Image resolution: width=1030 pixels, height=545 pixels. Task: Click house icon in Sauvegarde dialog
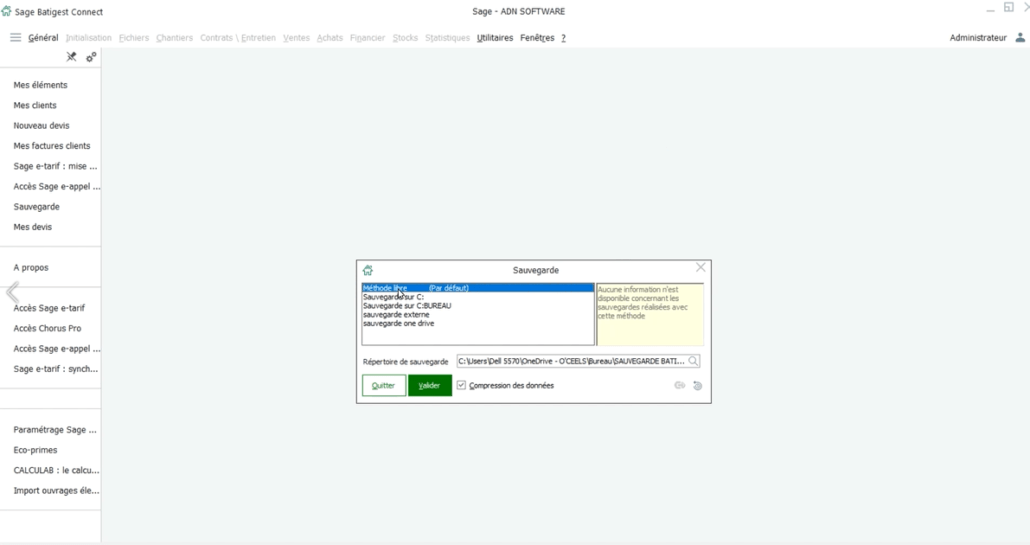point(368,270)
